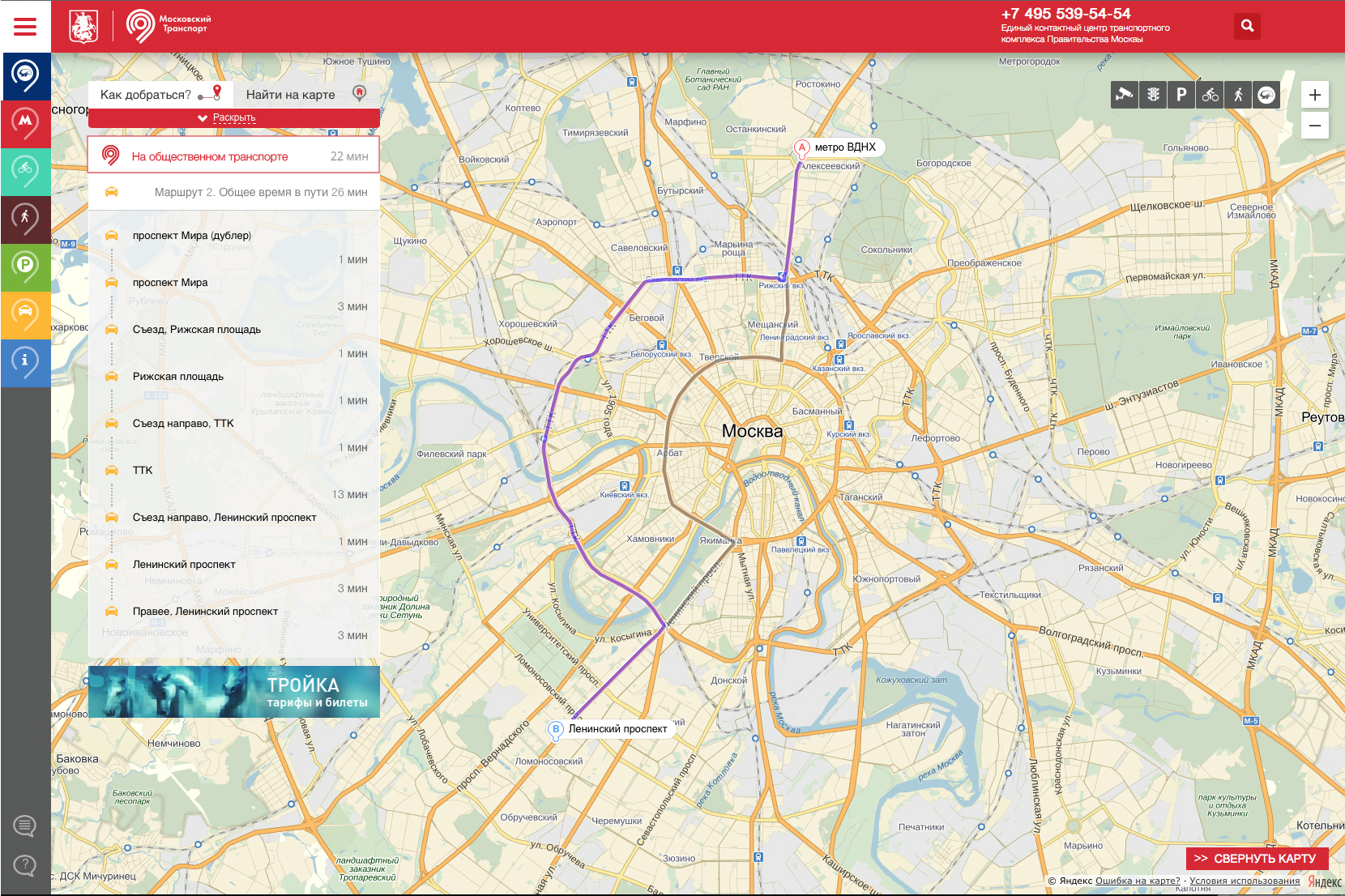Click taxi icon beside Маршрут 2
This screenshot has height=896, width=1345.
click(112, 192)
